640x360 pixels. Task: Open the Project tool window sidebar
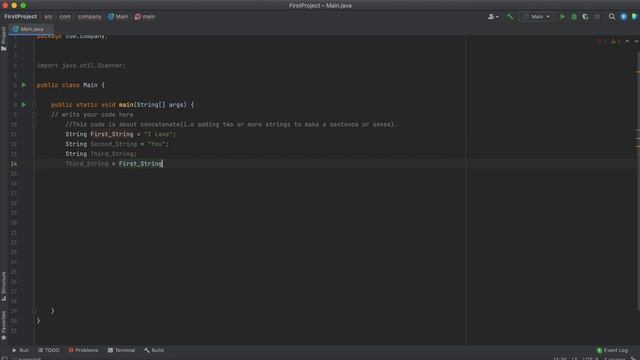pos(4,39)
